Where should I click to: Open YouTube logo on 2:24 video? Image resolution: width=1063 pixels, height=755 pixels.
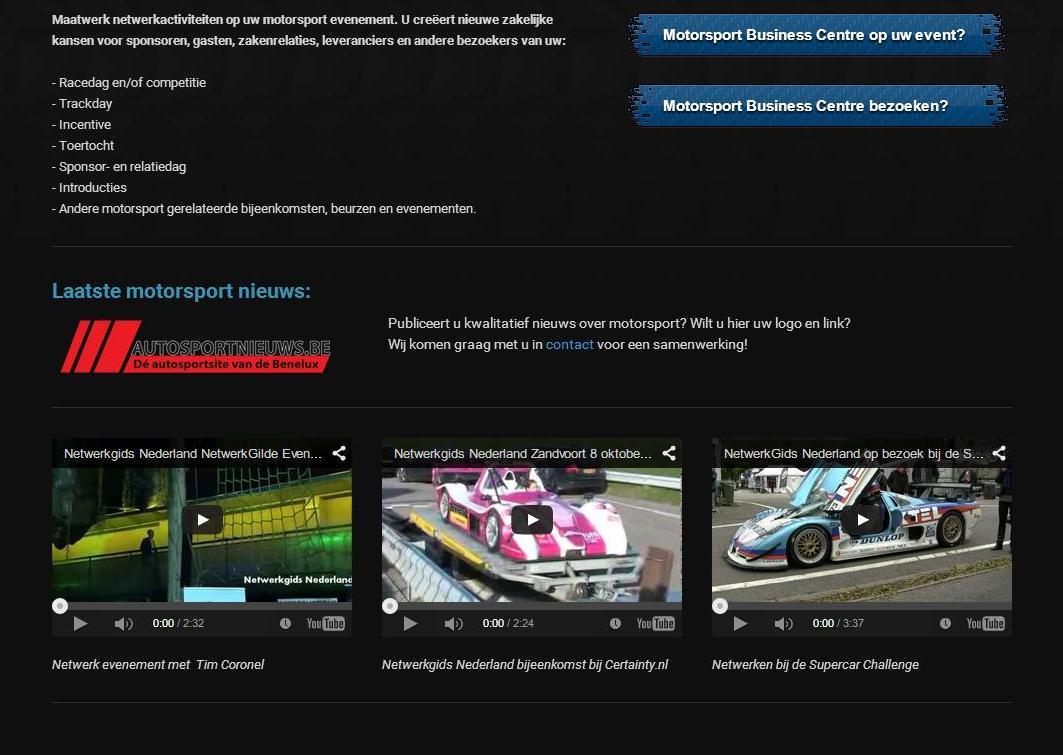(x=656, y=624)
